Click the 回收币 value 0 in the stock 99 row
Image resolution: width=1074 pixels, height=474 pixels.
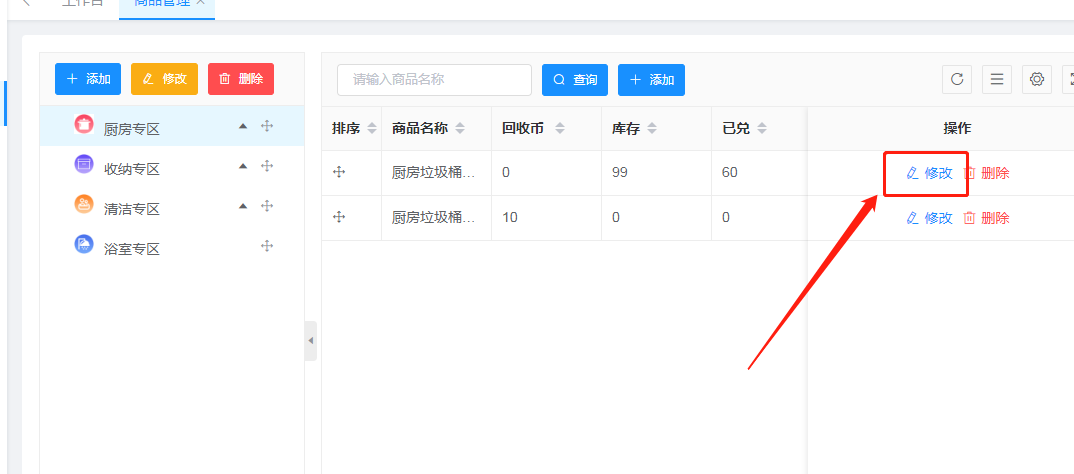click(x=505, y=173)
